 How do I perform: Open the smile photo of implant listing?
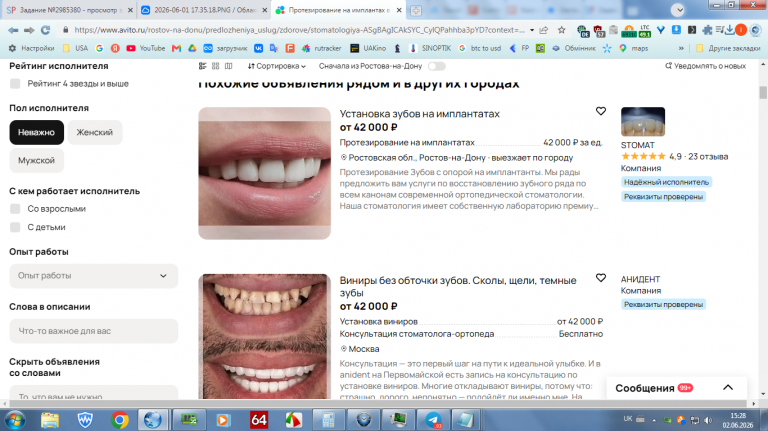(x=264, y=173)
